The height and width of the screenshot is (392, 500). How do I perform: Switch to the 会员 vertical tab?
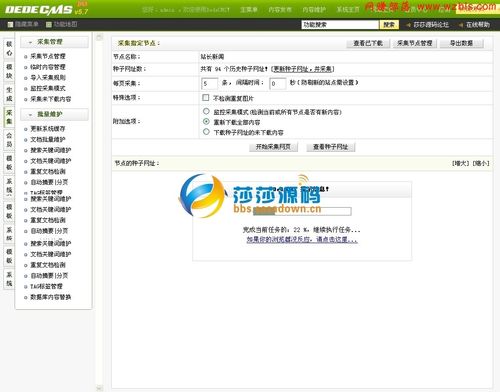[9, 139]
